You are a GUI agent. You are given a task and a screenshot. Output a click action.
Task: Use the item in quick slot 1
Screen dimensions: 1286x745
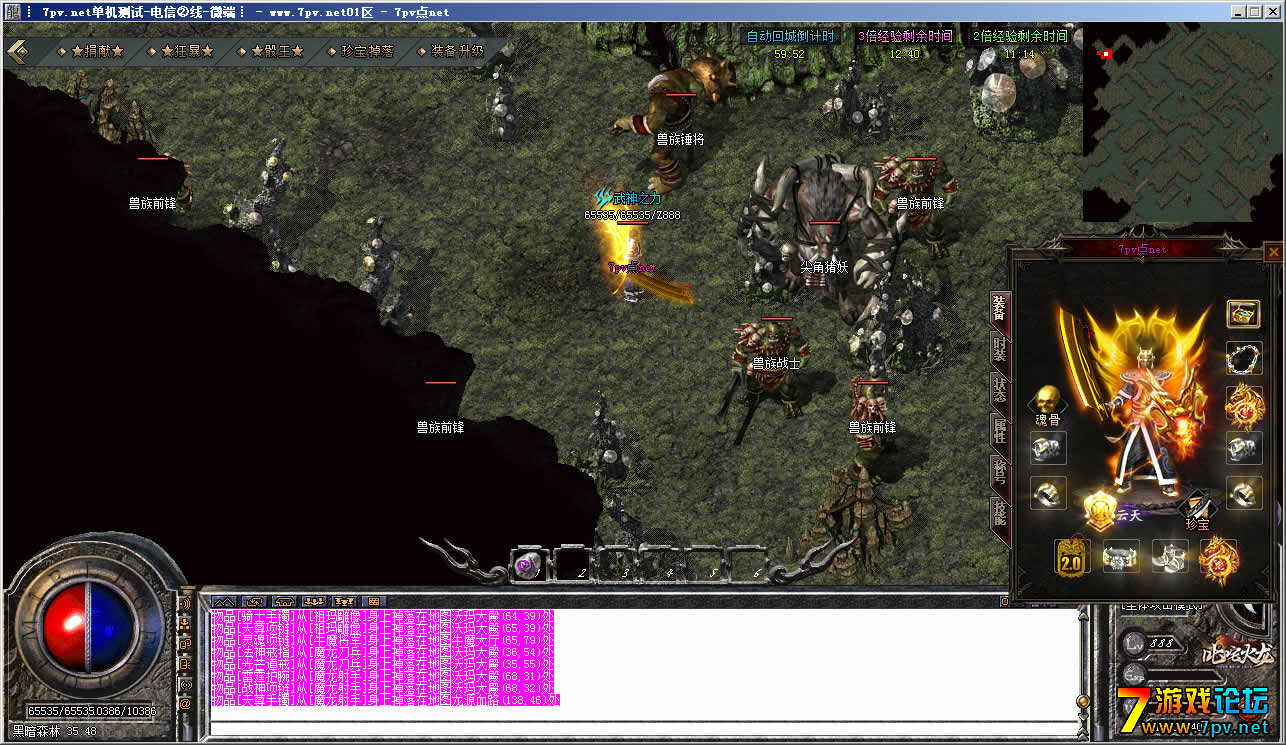(x=528, y=565)
